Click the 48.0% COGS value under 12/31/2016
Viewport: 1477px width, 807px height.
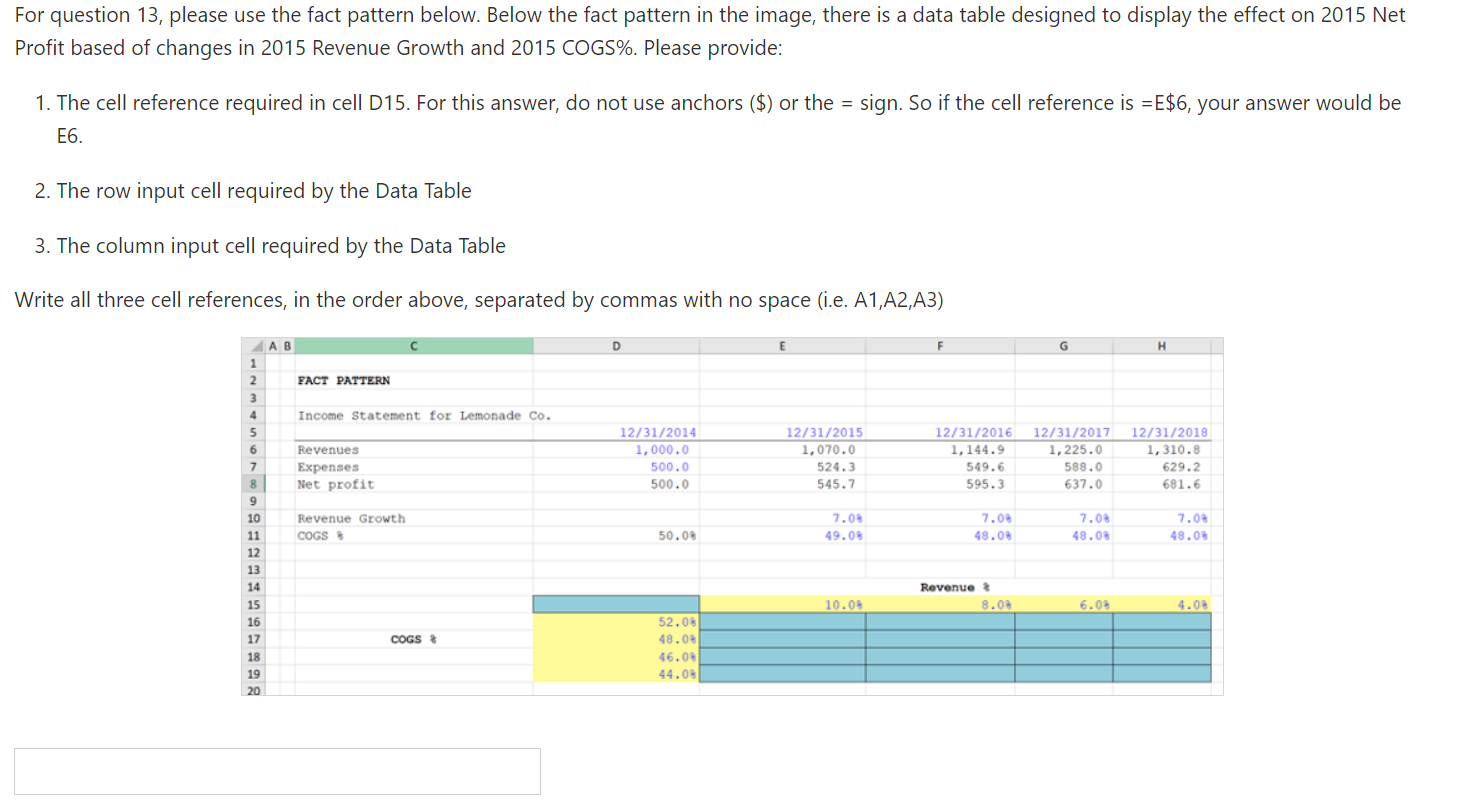pos(993,535)
